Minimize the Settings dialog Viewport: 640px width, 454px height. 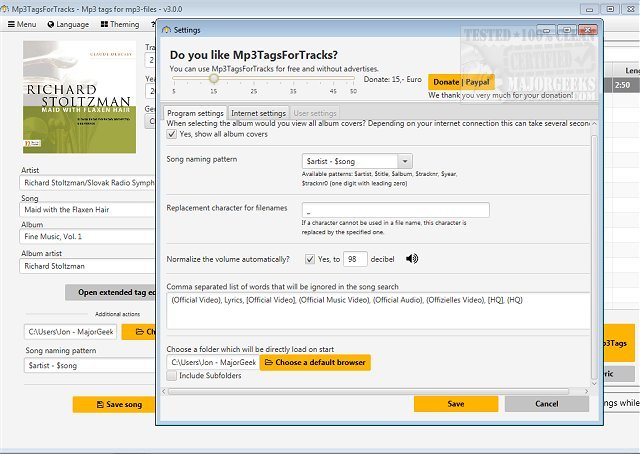(546, 30)
